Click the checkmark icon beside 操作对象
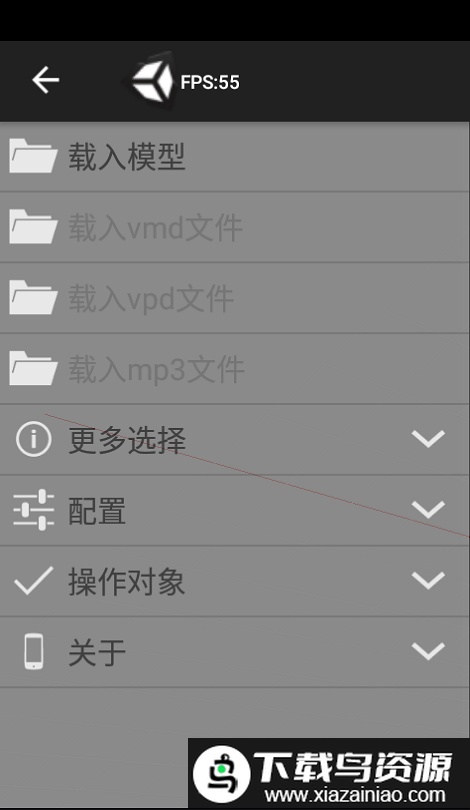470x810 pixels. 34,580
